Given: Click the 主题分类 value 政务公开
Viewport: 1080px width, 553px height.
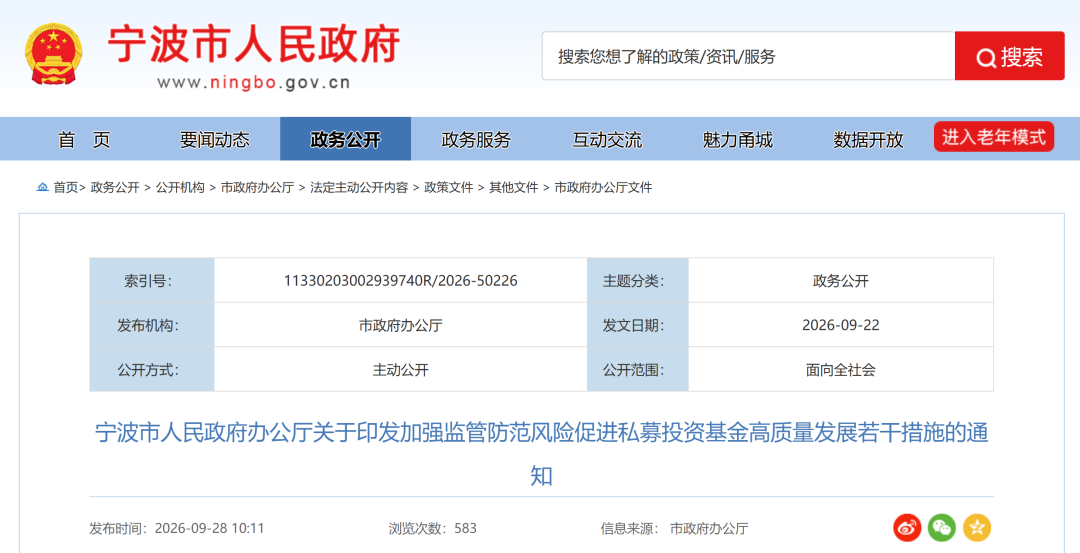Looking at the screenshot, I should [840, 281].
